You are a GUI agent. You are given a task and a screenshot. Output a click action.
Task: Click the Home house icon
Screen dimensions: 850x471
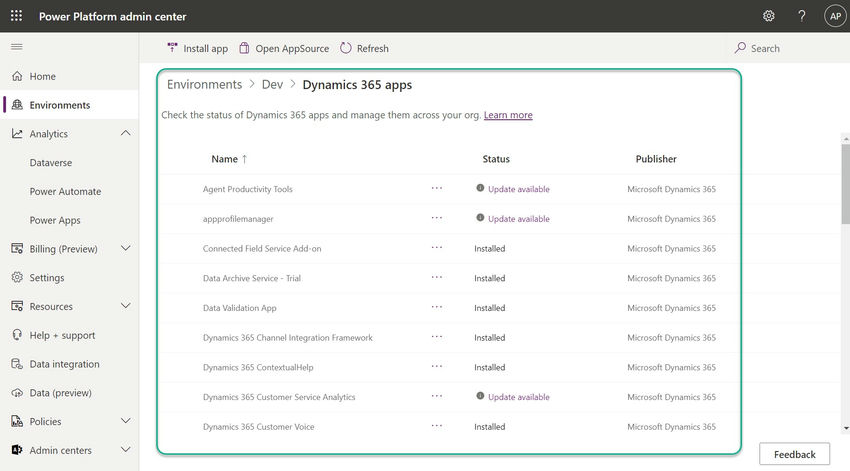point(17,76)
